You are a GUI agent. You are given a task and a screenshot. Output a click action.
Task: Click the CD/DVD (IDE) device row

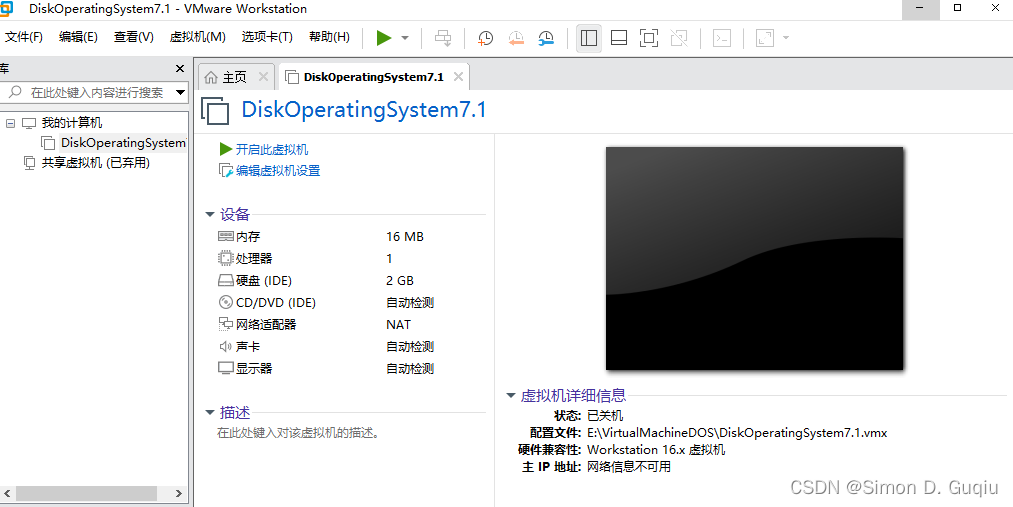pyautogui.click(x=351, y=302)
